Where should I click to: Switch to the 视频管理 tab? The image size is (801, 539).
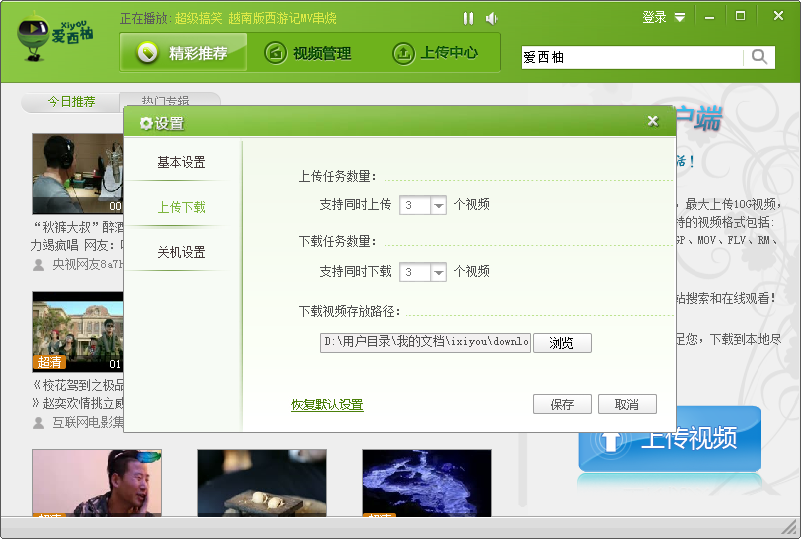click(x=308, y=53)
